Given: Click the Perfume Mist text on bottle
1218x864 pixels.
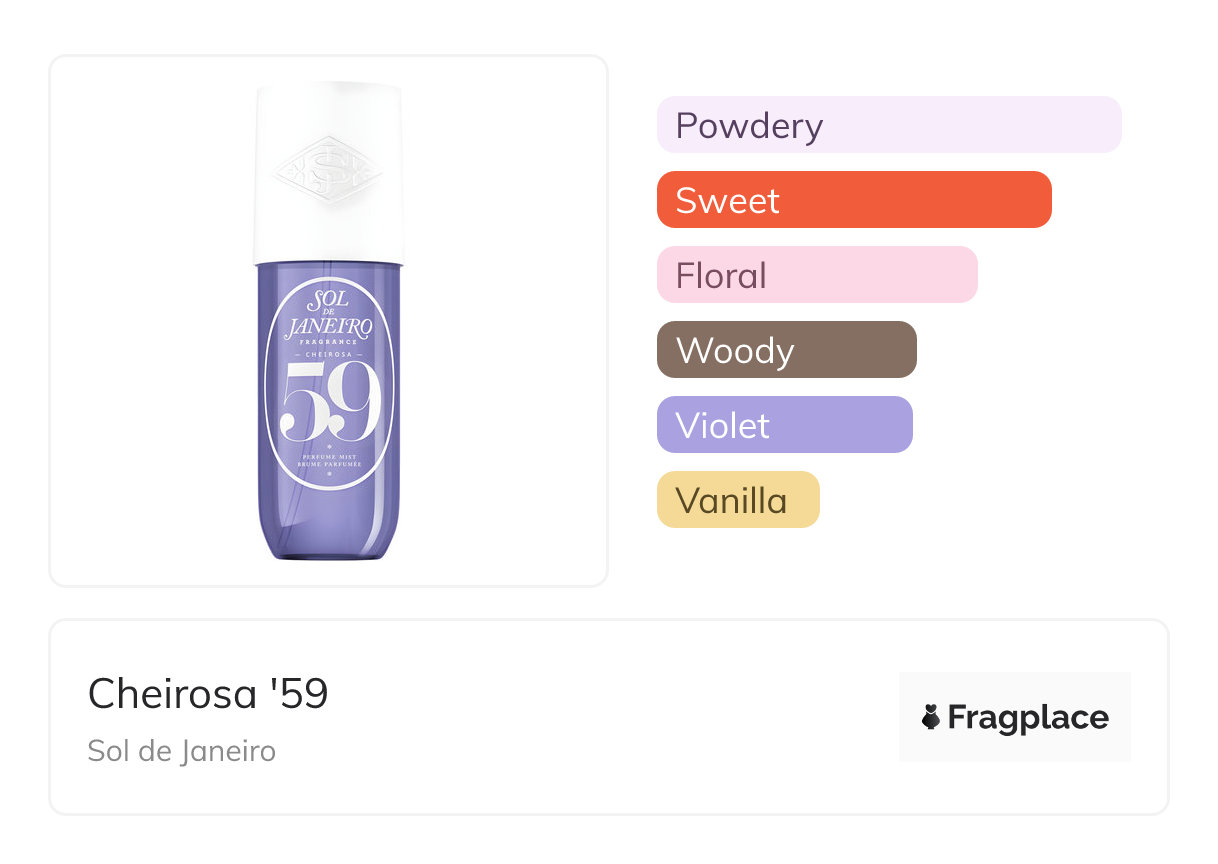Looking at the screenshot, I should 329,457.
